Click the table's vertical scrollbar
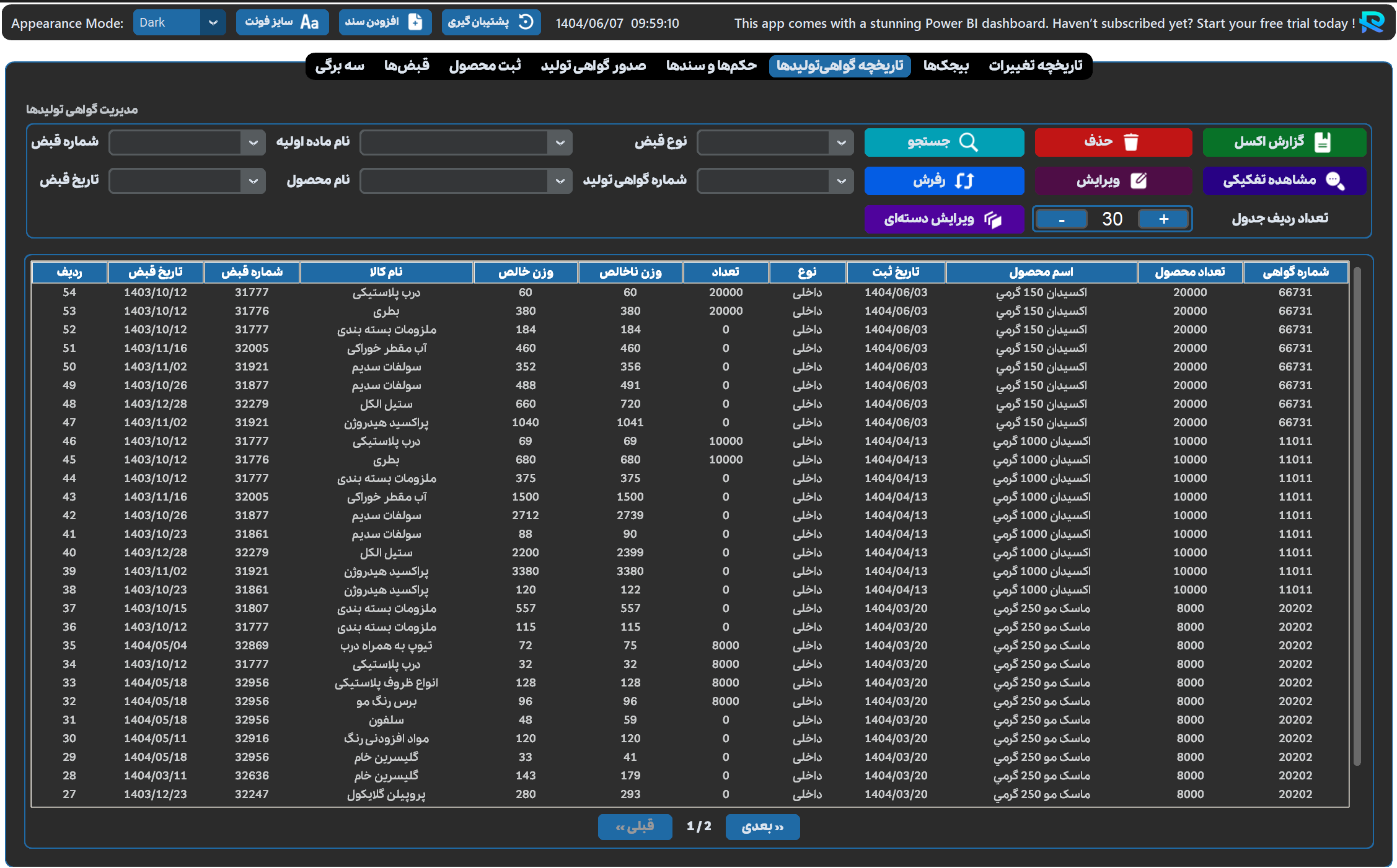Image resolution: width=1397 pixels, height=868 pixels. 1357,515
